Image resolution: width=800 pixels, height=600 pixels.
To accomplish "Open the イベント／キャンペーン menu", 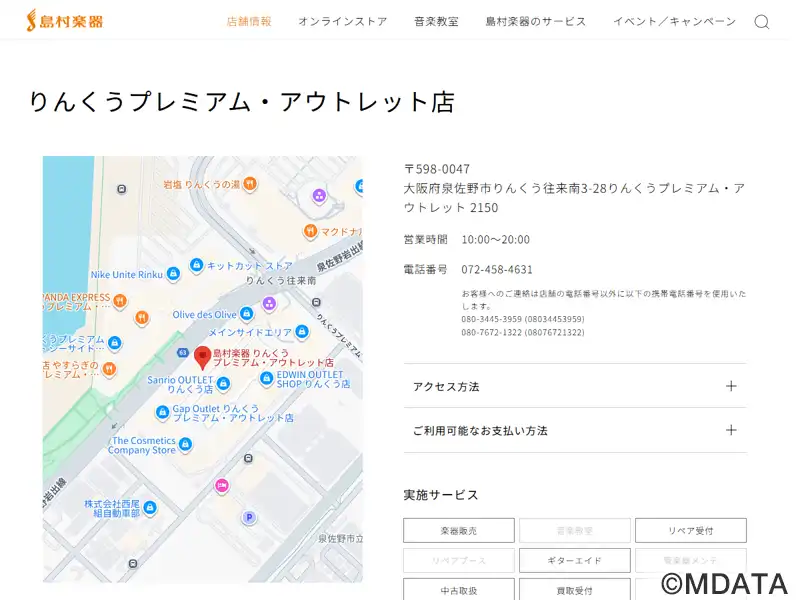I will point(674,22).
